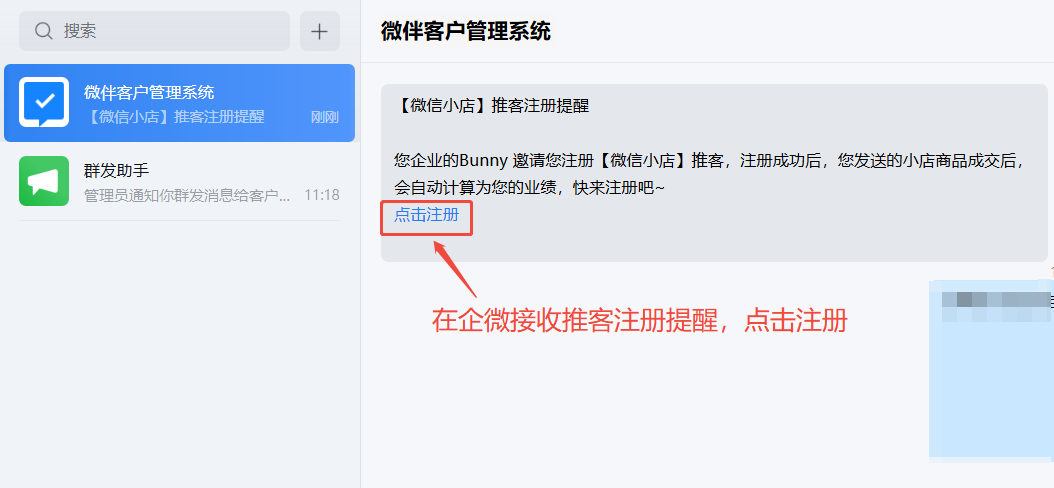Click the 微伴客户管理系统 header title
The width and height of the screenshot is (1054, 488).
click(465, 31)
